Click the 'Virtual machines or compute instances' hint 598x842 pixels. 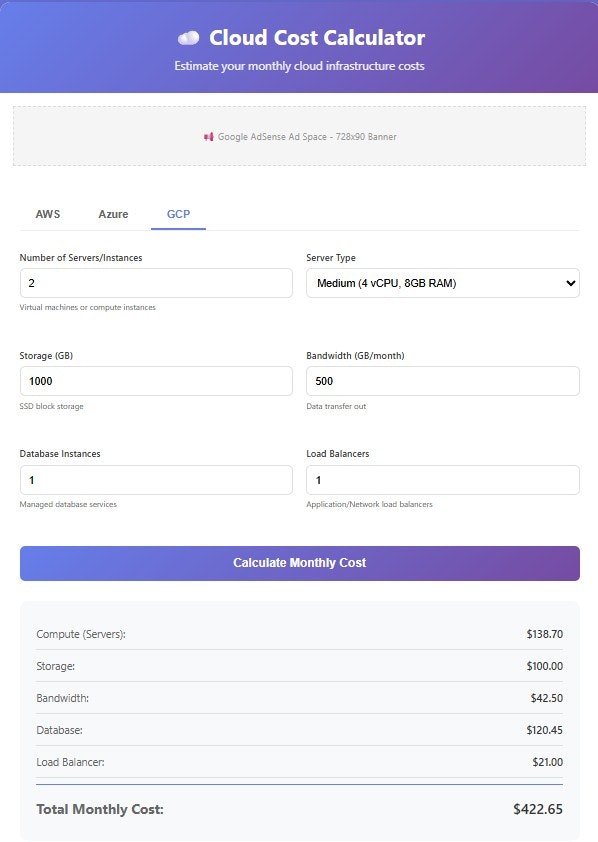87,307
